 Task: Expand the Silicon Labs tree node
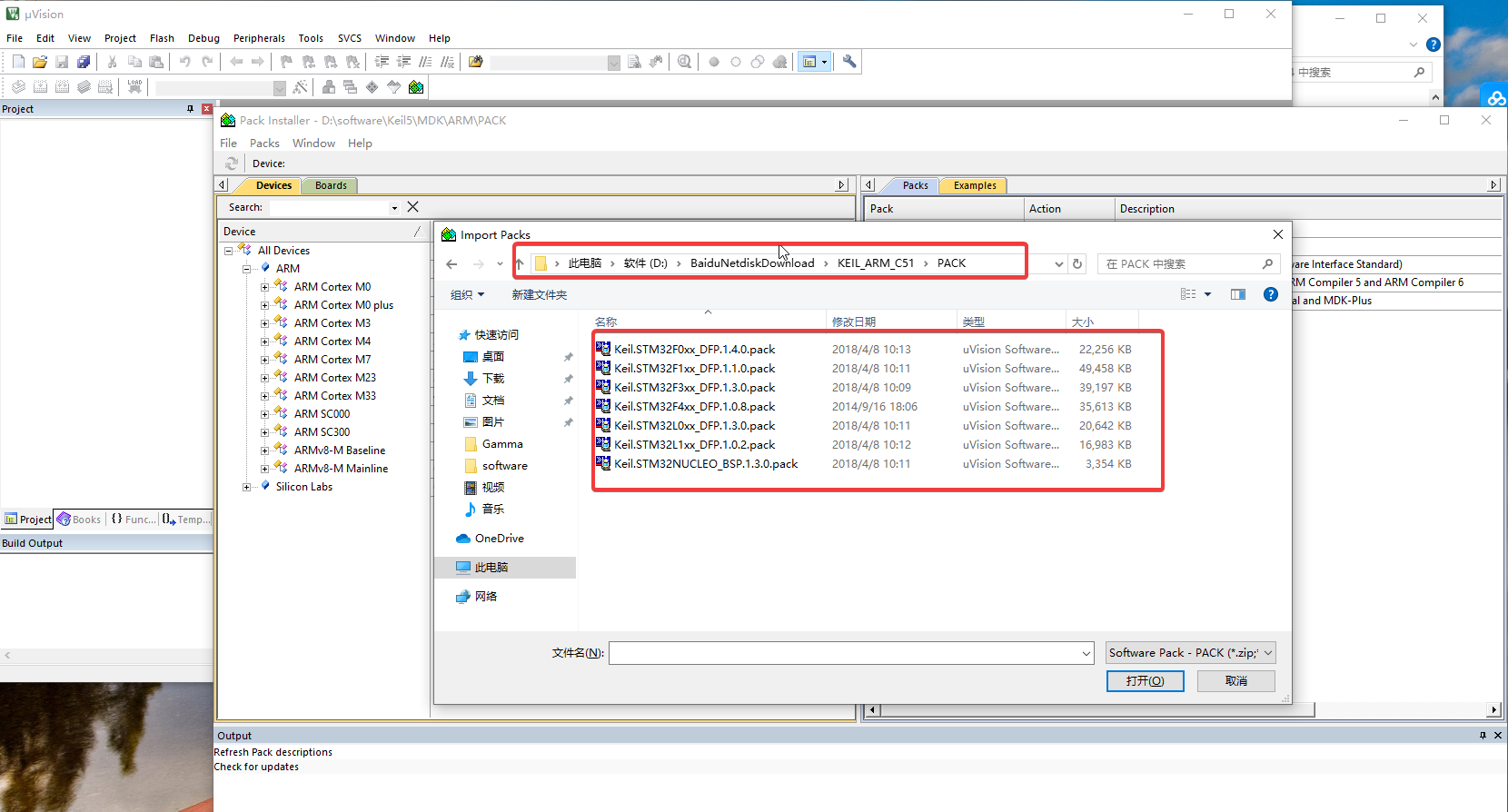tap(246, 487)
